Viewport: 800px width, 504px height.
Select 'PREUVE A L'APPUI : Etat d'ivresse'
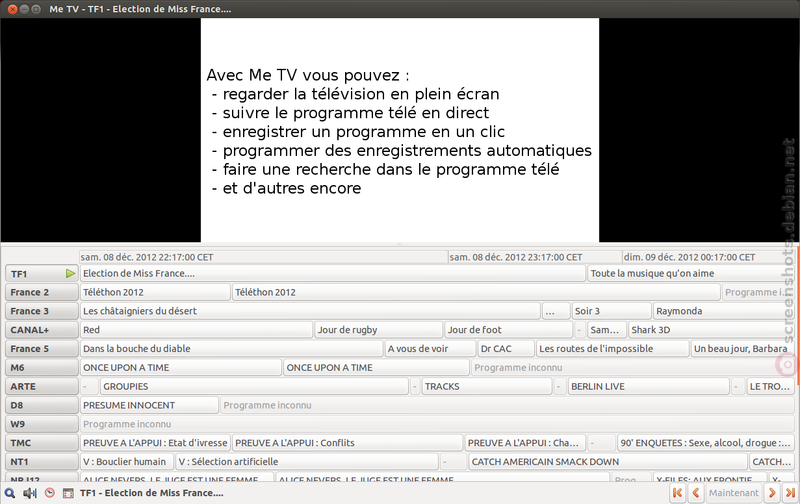point(155,443)
